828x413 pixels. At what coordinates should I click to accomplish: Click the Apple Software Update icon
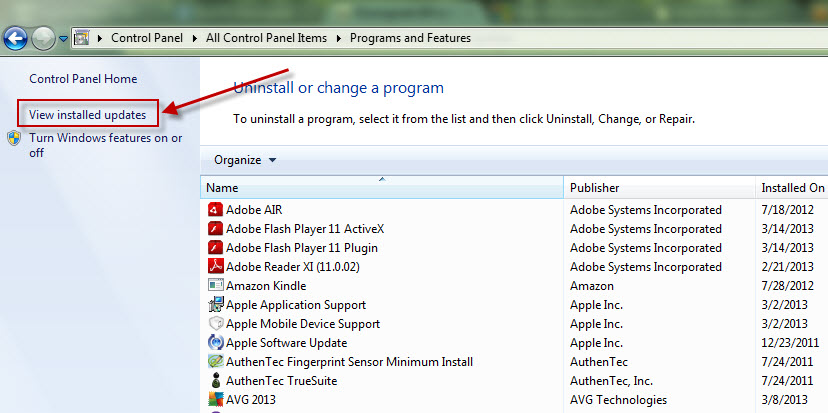(x=215, y=343)
